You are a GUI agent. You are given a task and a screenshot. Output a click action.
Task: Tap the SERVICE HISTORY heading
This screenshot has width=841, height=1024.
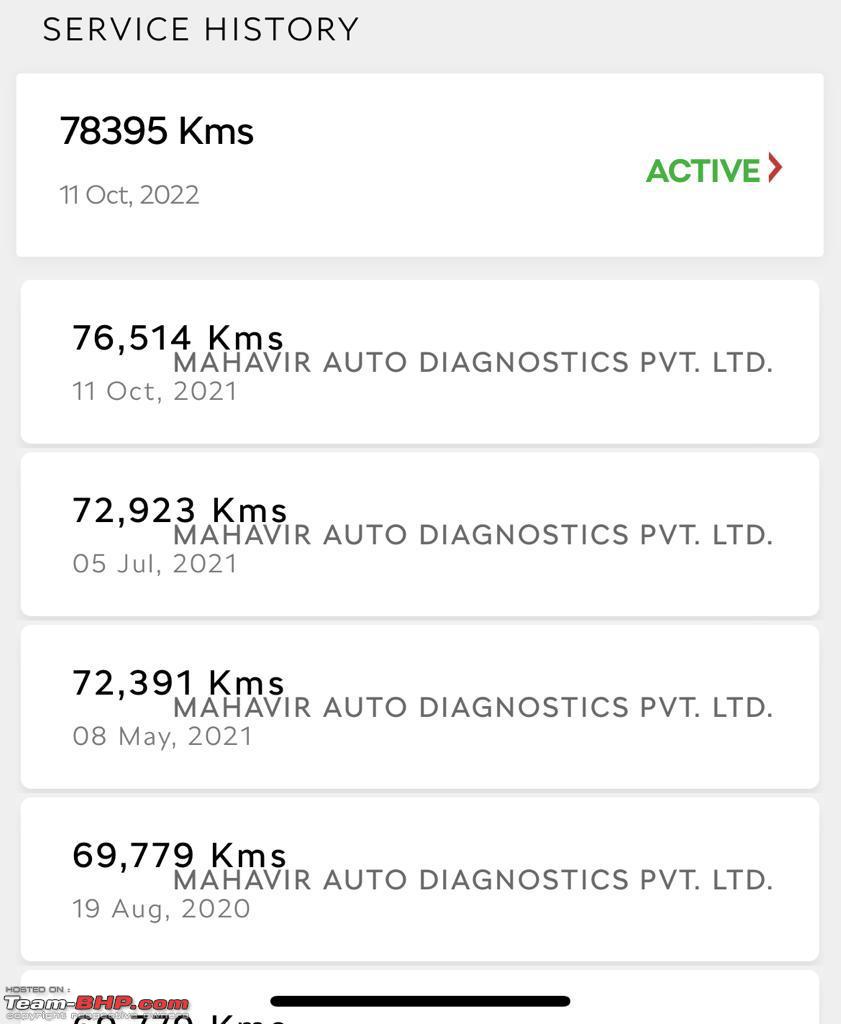[201, 29]
